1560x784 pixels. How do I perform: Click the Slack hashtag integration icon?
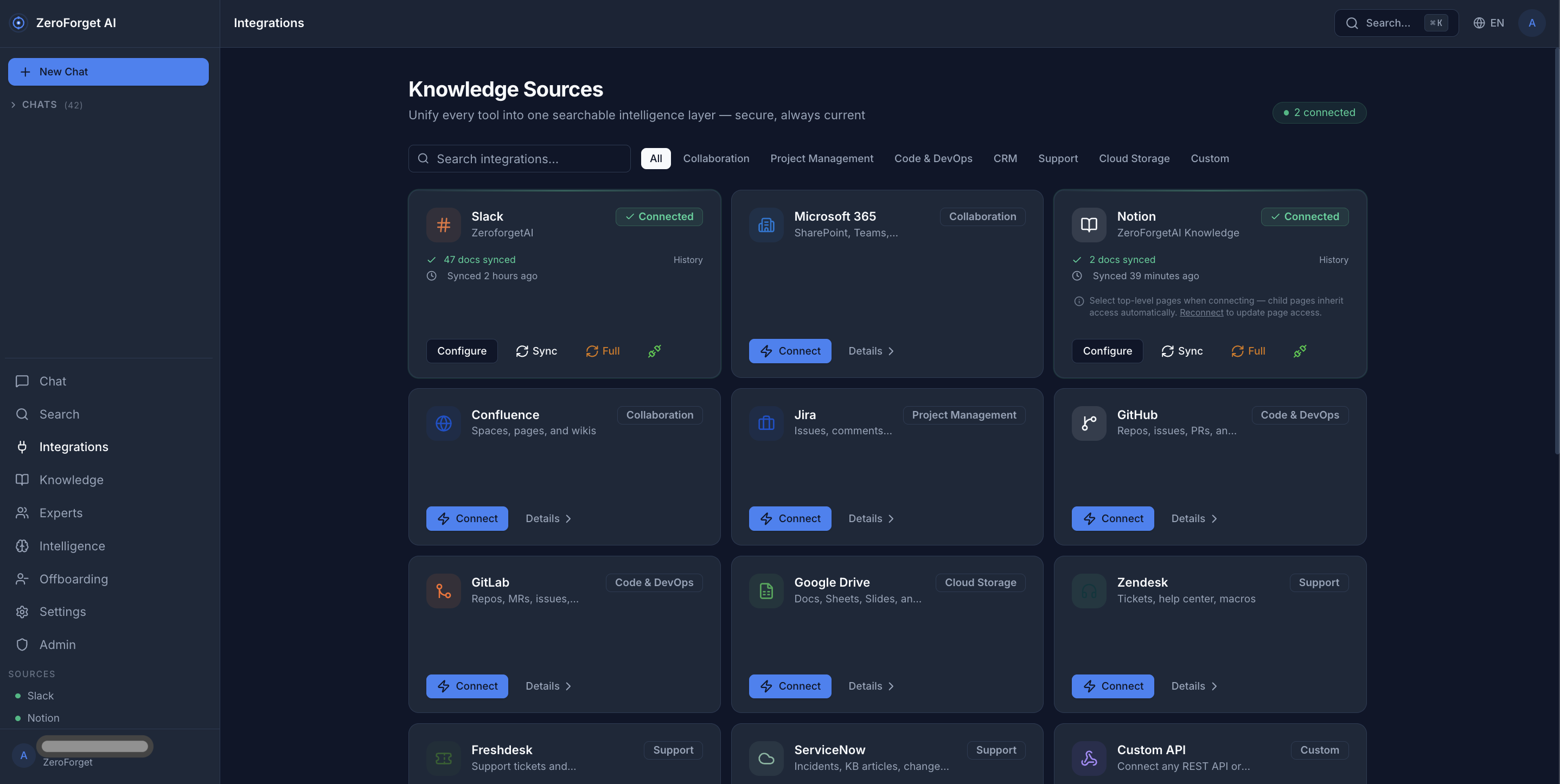443,224
